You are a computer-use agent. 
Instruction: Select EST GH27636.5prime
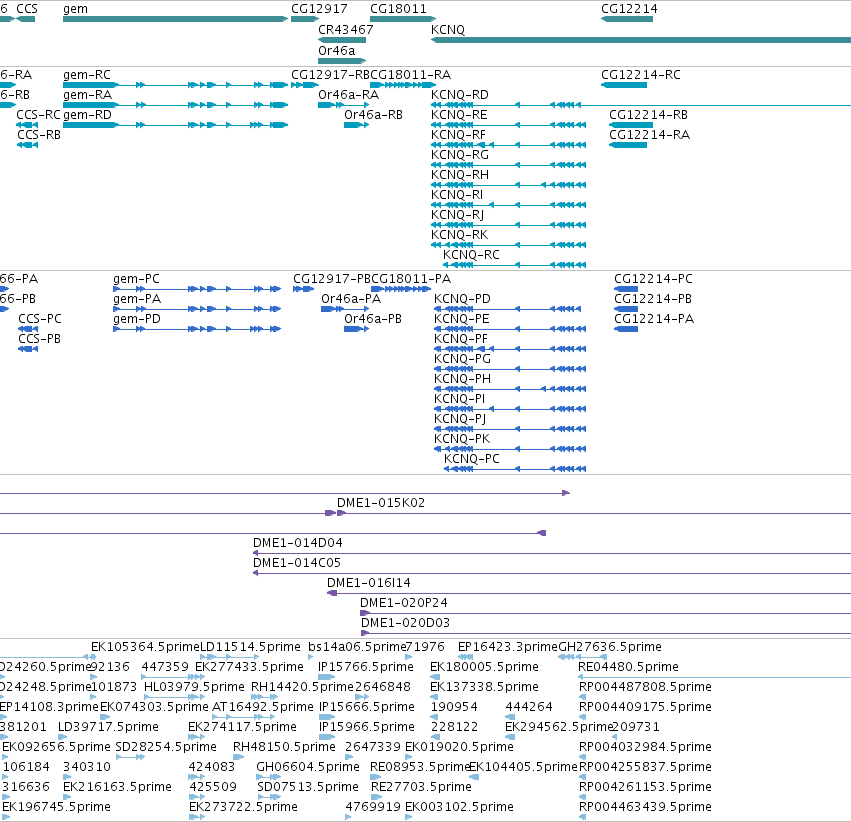point(609,647)
